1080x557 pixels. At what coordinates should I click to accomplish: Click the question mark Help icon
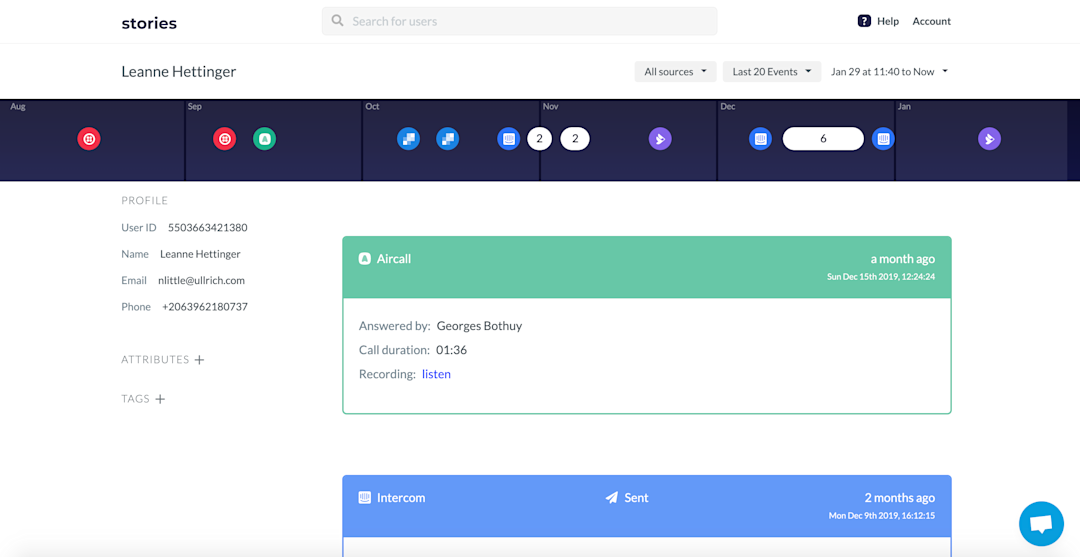click(x=864, y=21)
